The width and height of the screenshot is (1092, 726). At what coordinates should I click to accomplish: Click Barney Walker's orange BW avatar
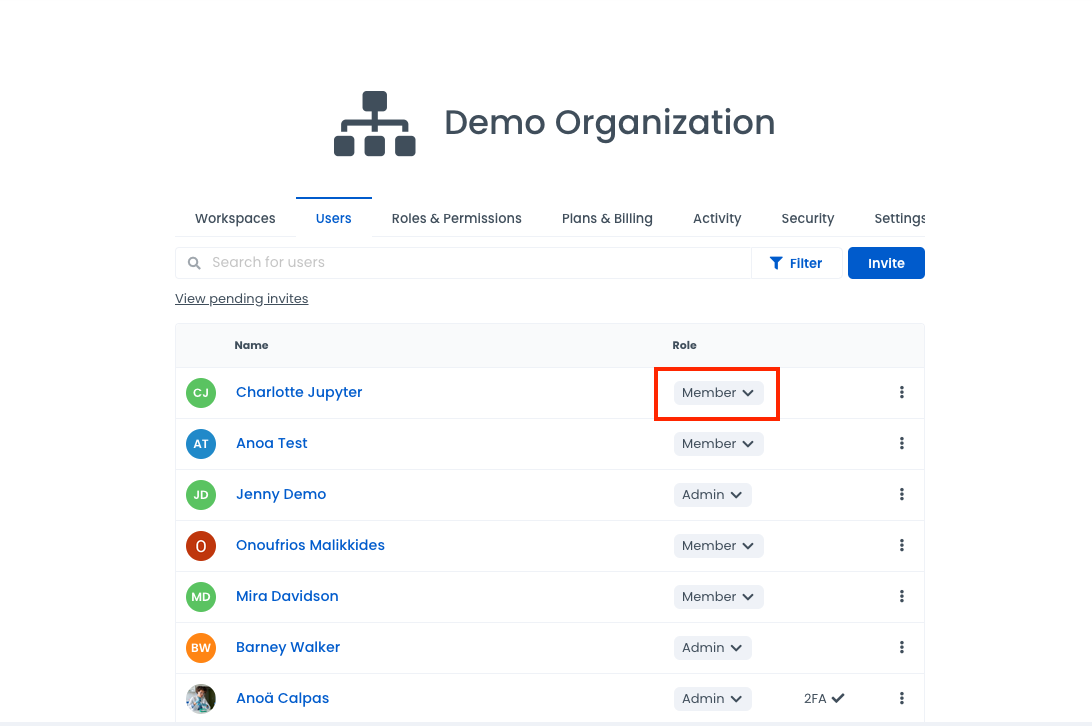201,648
